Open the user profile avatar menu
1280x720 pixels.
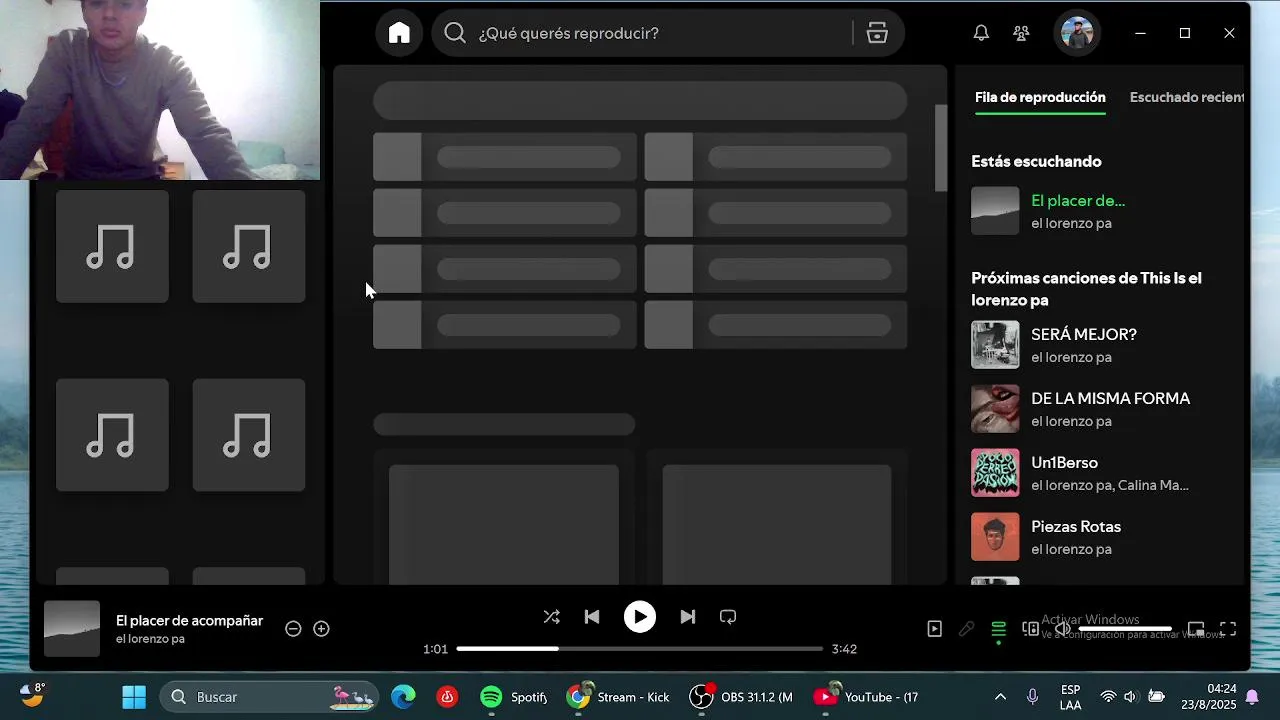pos(1077,33)
